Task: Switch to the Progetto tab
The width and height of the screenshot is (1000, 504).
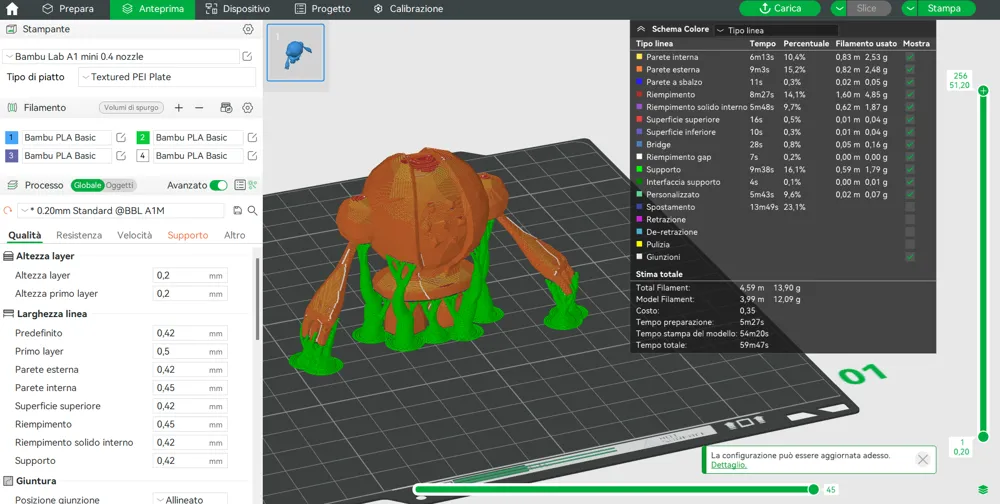Action: click(x=323, y=9)
